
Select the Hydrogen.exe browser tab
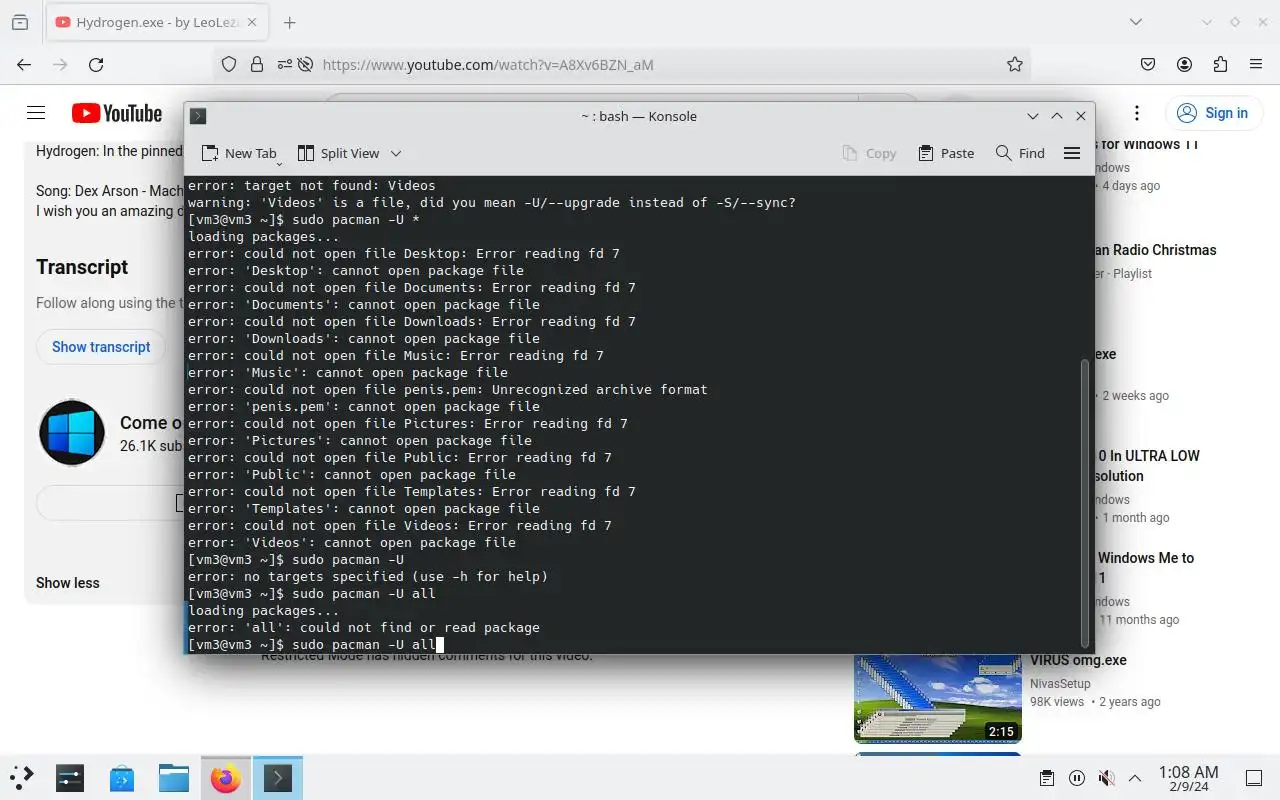click(155, 22)
